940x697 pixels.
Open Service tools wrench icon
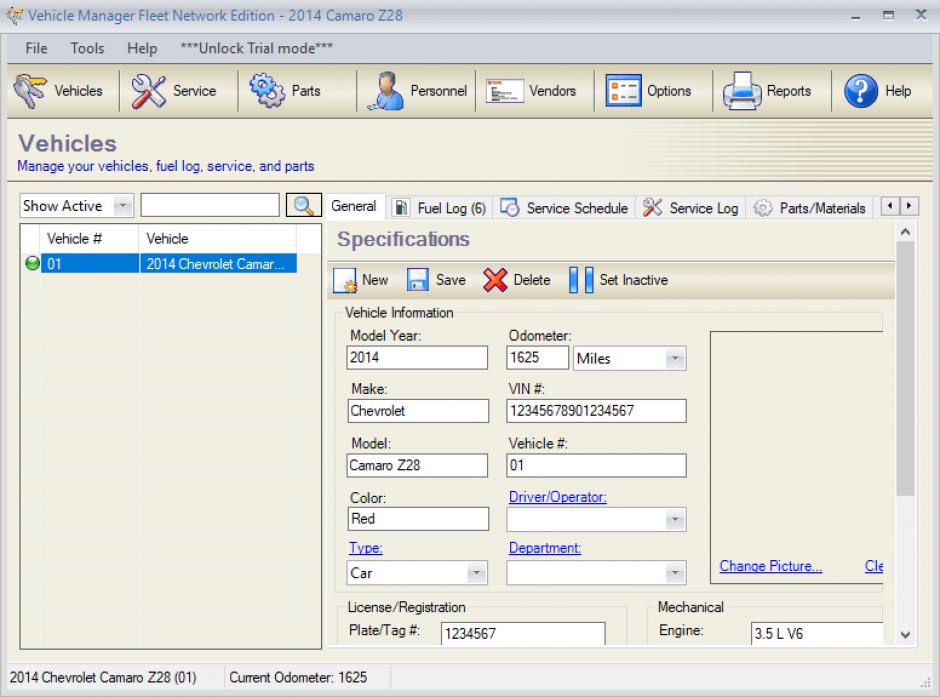[x=148, y=91]
